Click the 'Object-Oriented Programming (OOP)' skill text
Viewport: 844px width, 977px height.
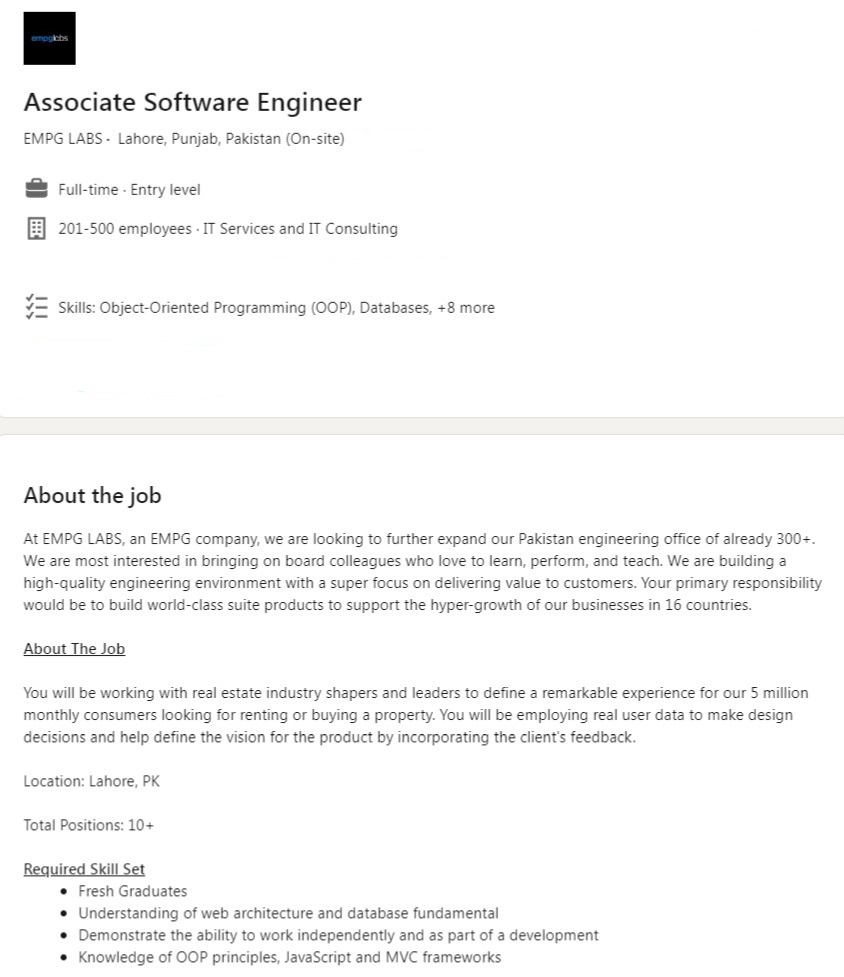coord(225,308)
